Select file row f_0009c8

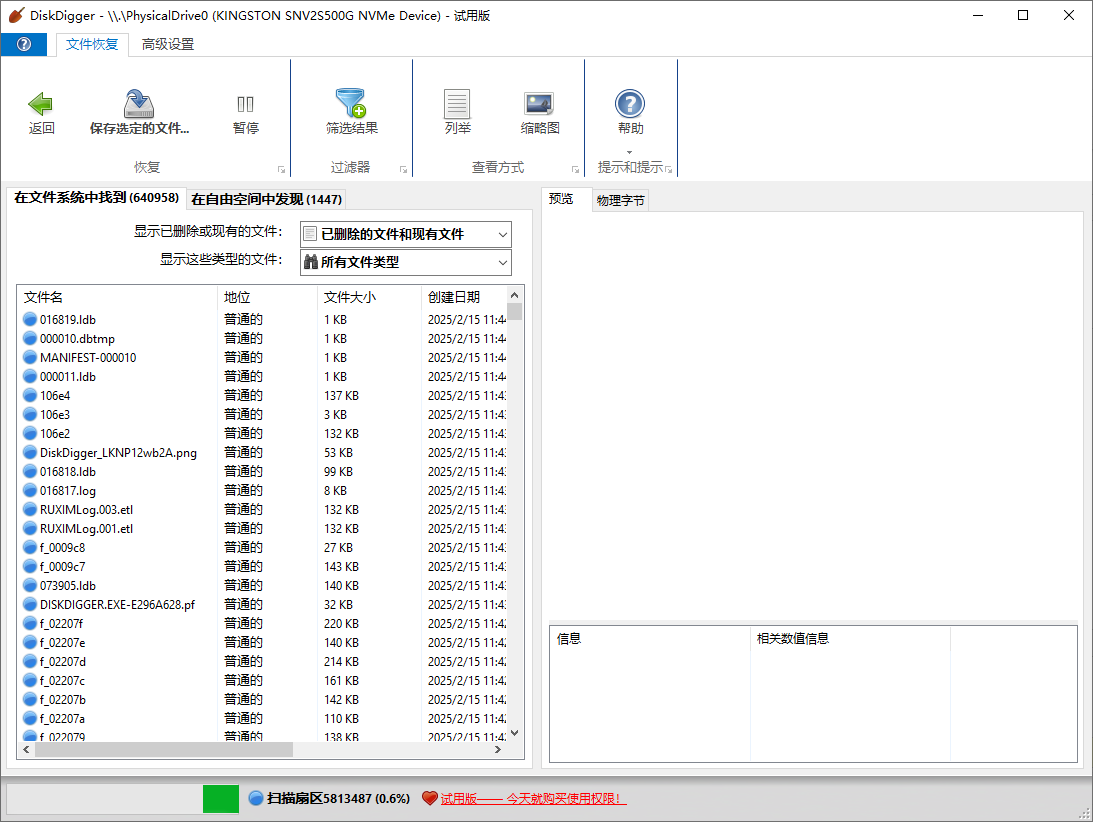tap(262, 547)
